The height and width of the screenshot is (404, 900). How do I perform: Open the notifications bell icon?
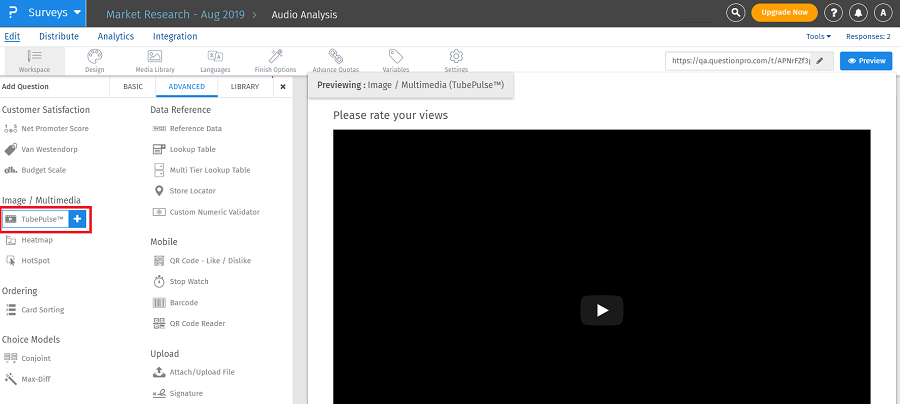[x=858, y=13]
